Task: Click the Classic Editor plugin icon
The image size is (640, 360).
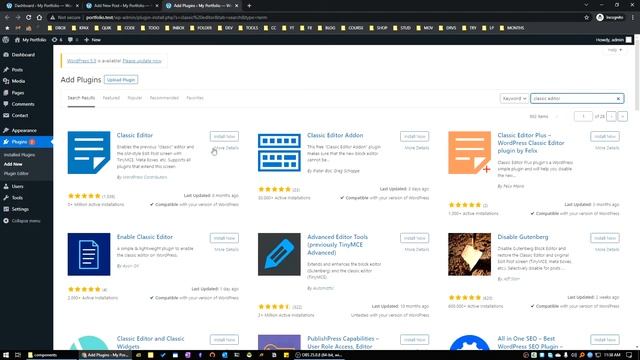Action: point(89,152)
